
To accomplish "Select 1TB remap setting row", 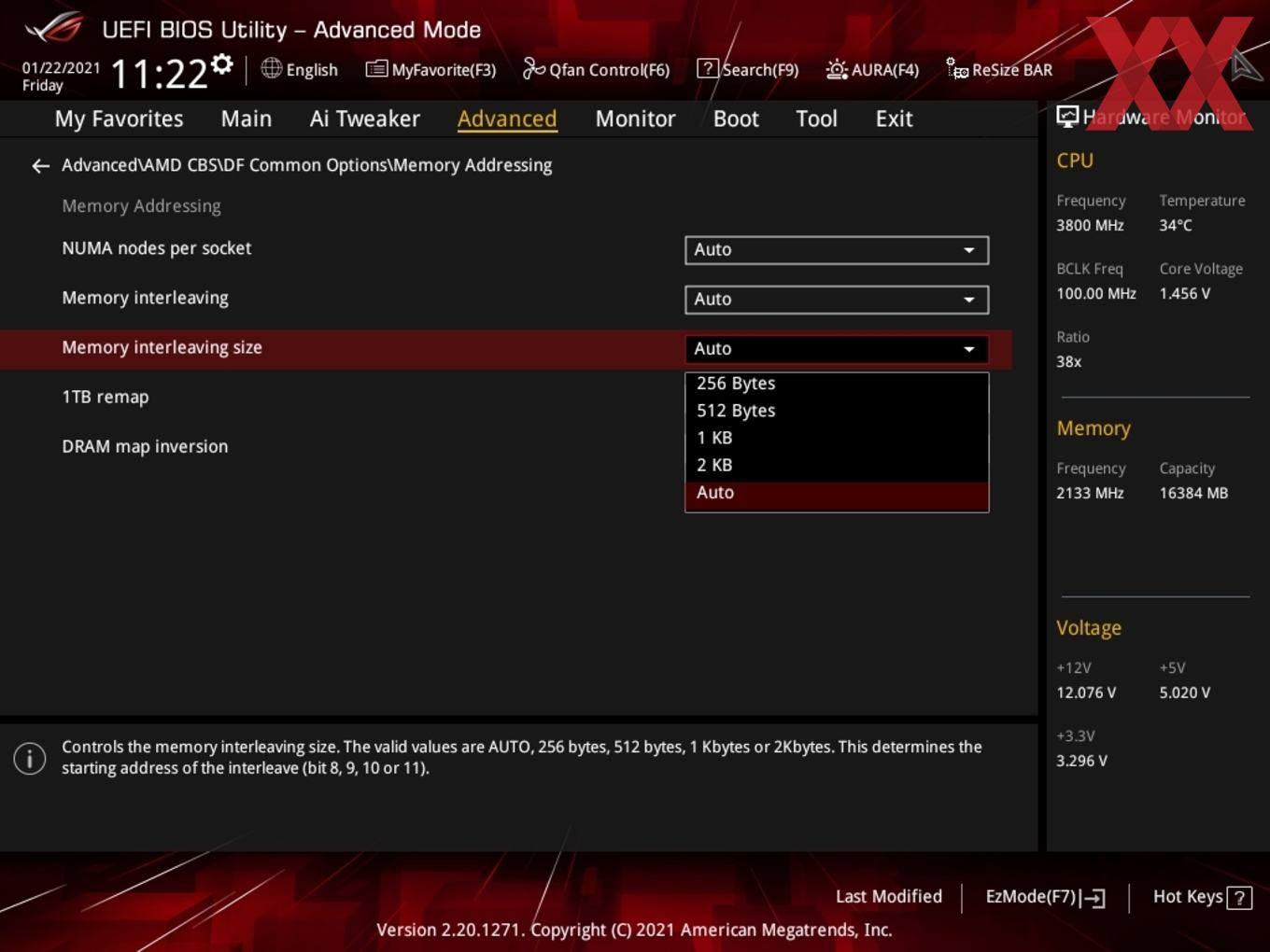I will pyautogui.click(x=505, y=398).
